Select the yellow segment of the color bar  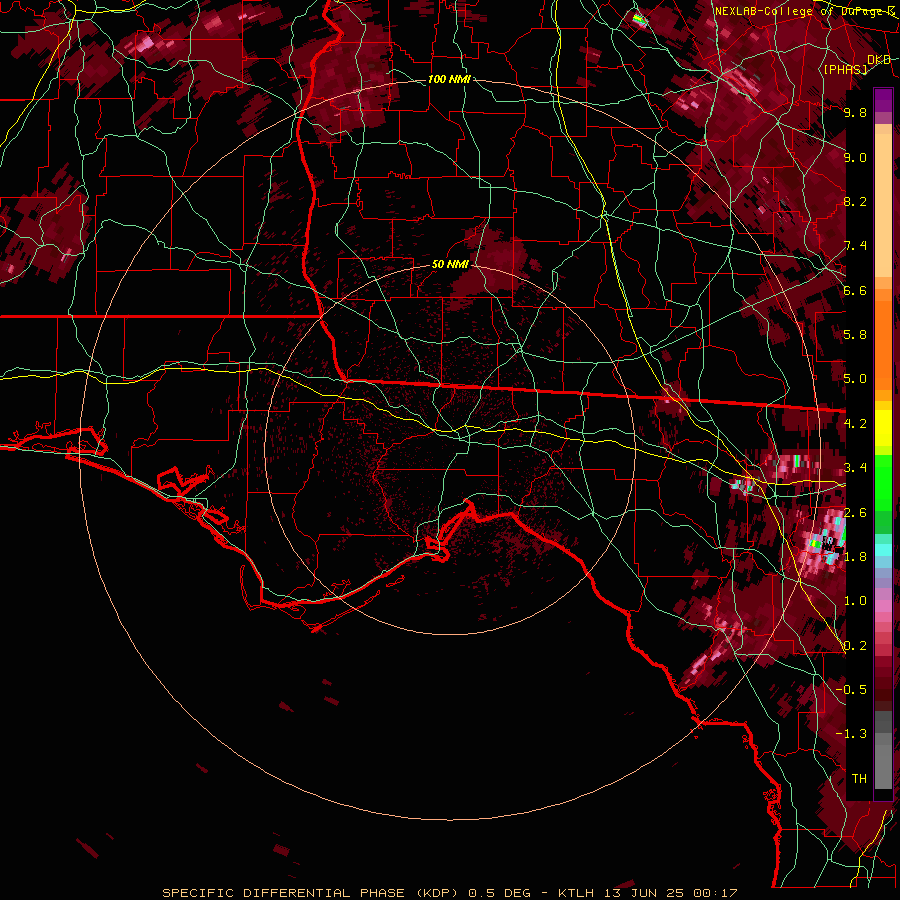[x=883, y=428]
